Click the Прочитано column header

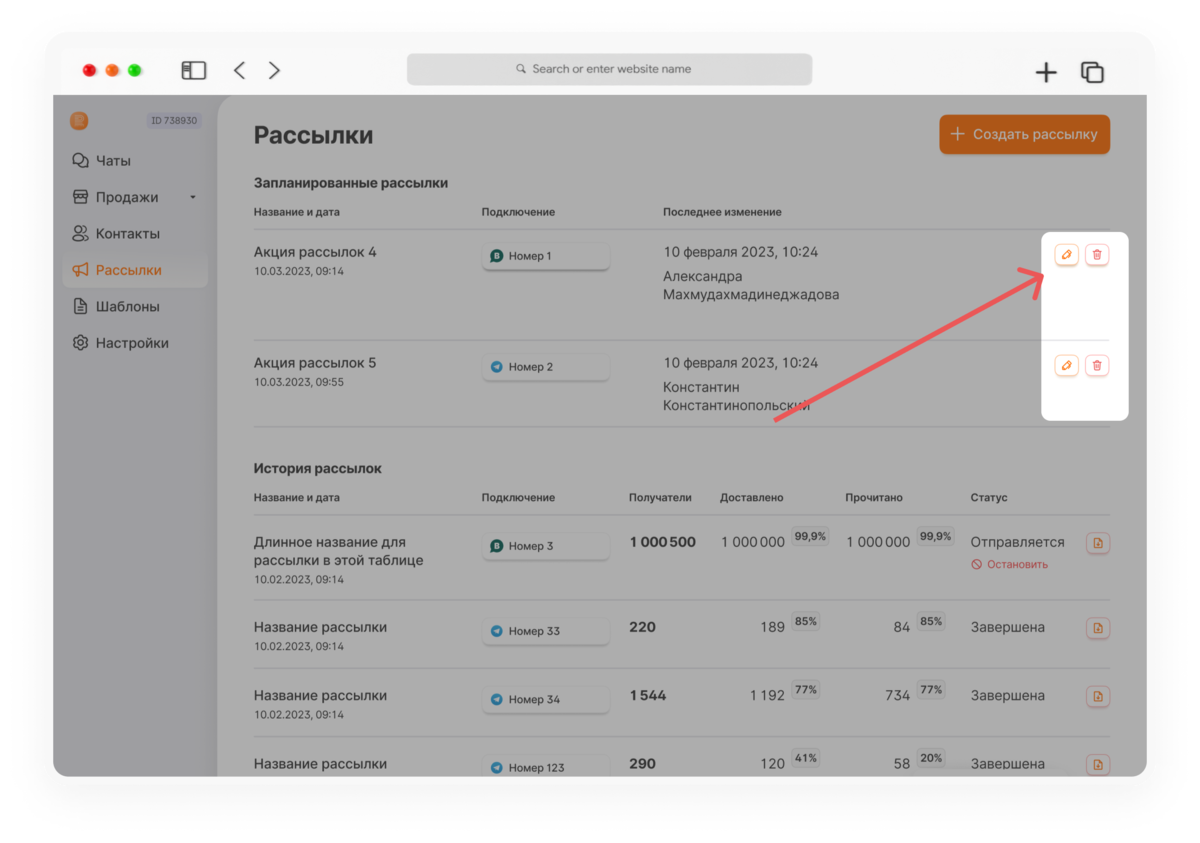pos(874,497)
